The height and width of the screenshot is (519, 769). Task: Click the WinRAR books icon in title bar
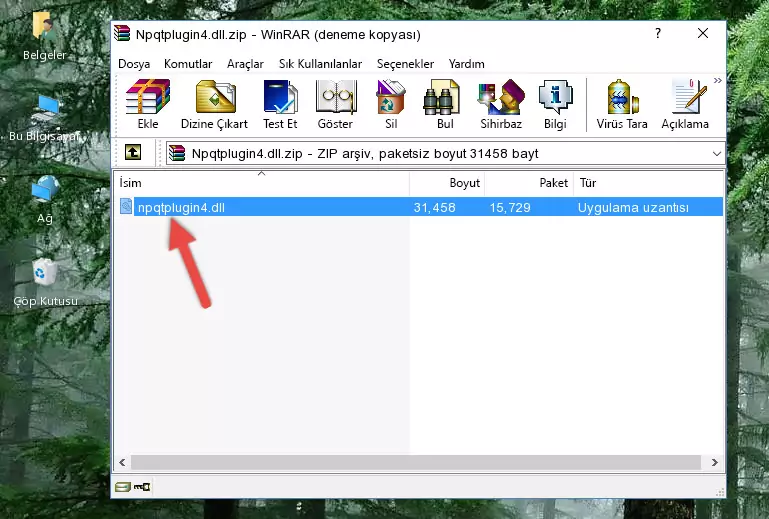[122, 34]
